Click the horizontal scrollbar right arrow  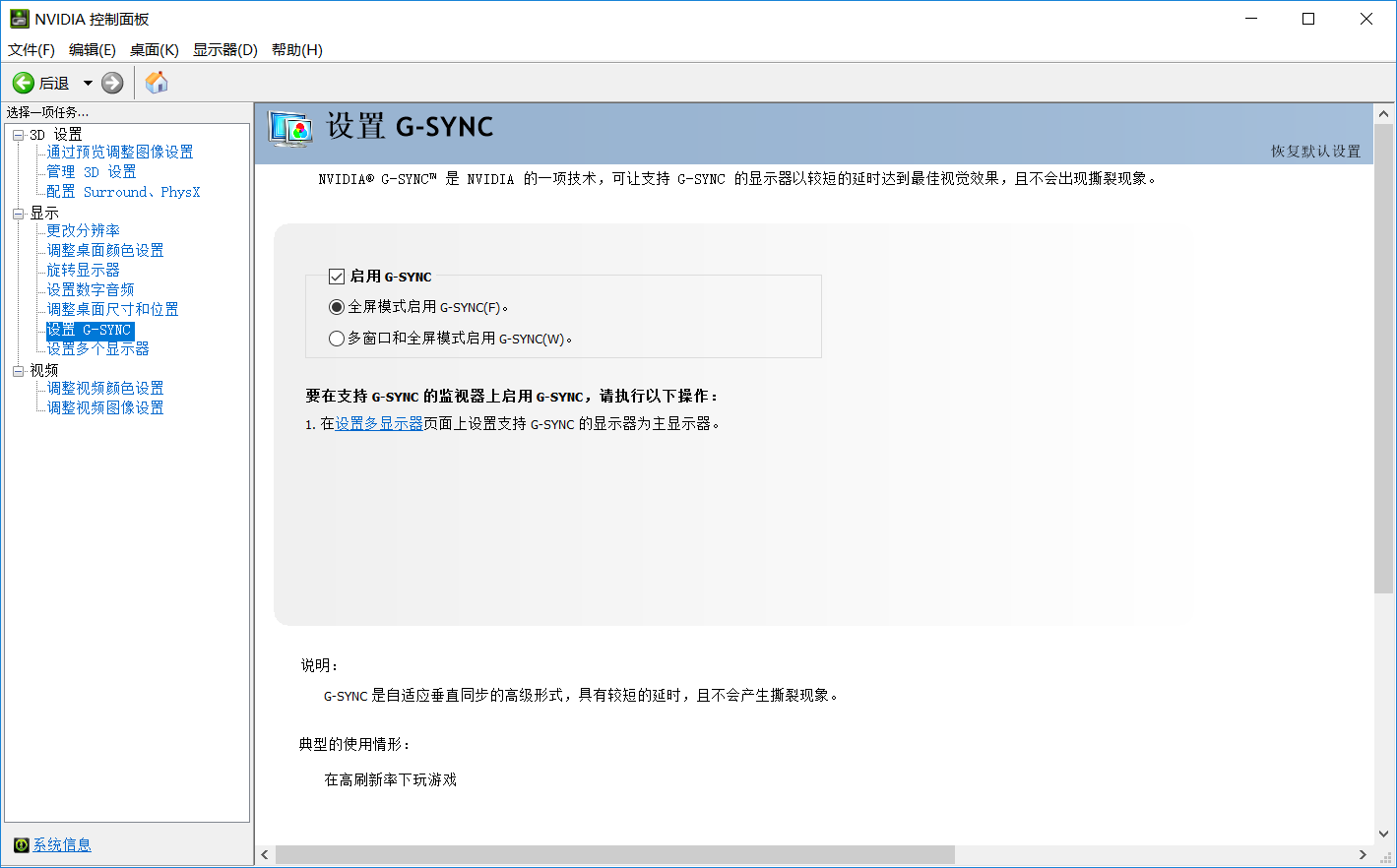tap(1363, 854)
